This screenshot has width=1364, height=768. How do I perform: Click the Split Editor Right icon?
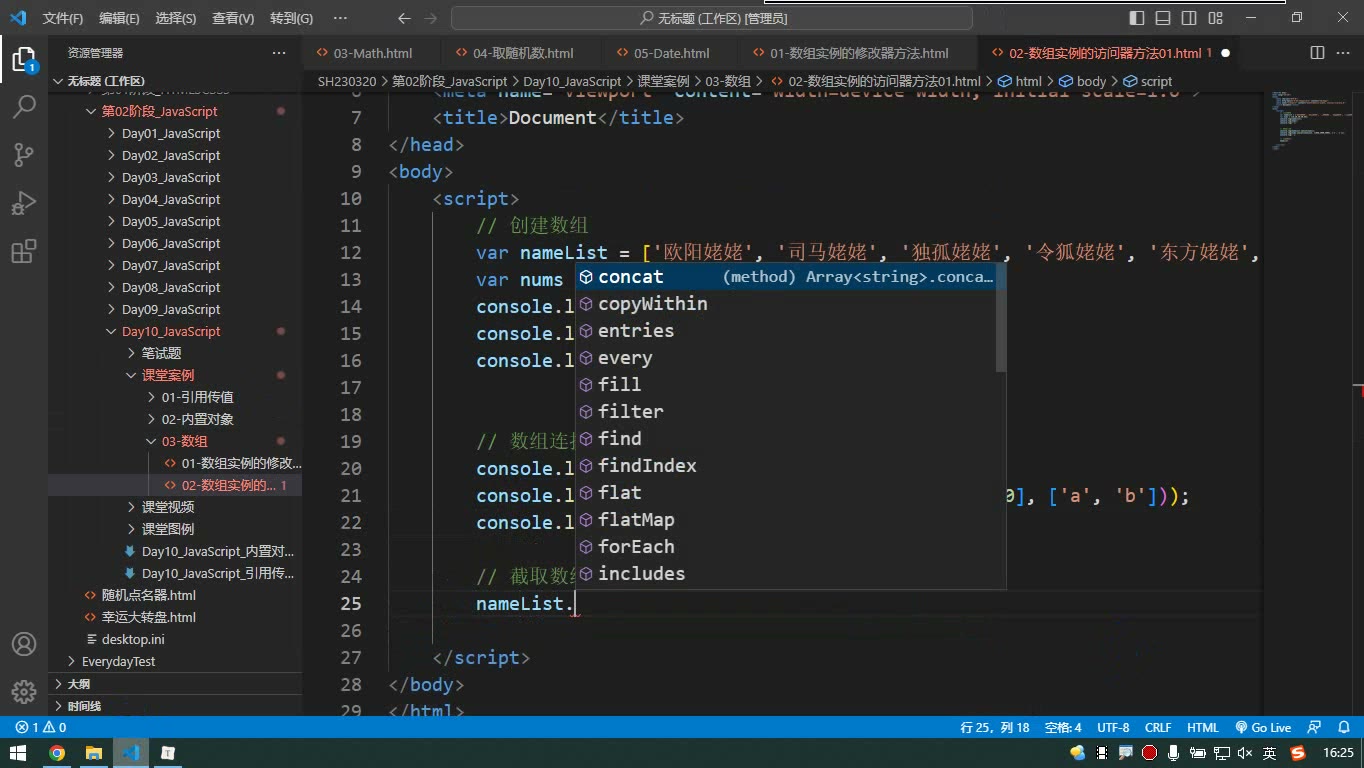(x=1317, y=53)
